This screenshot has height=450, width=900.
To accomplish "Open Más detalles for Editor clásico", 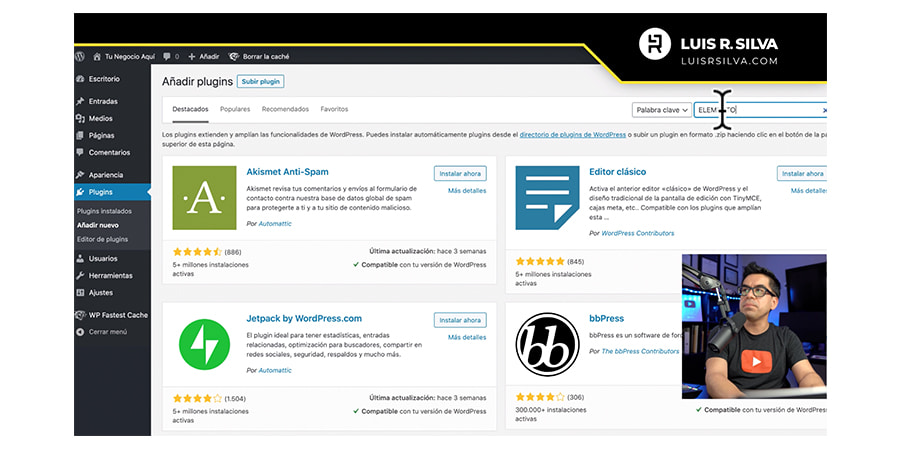I will click(809, 191).
